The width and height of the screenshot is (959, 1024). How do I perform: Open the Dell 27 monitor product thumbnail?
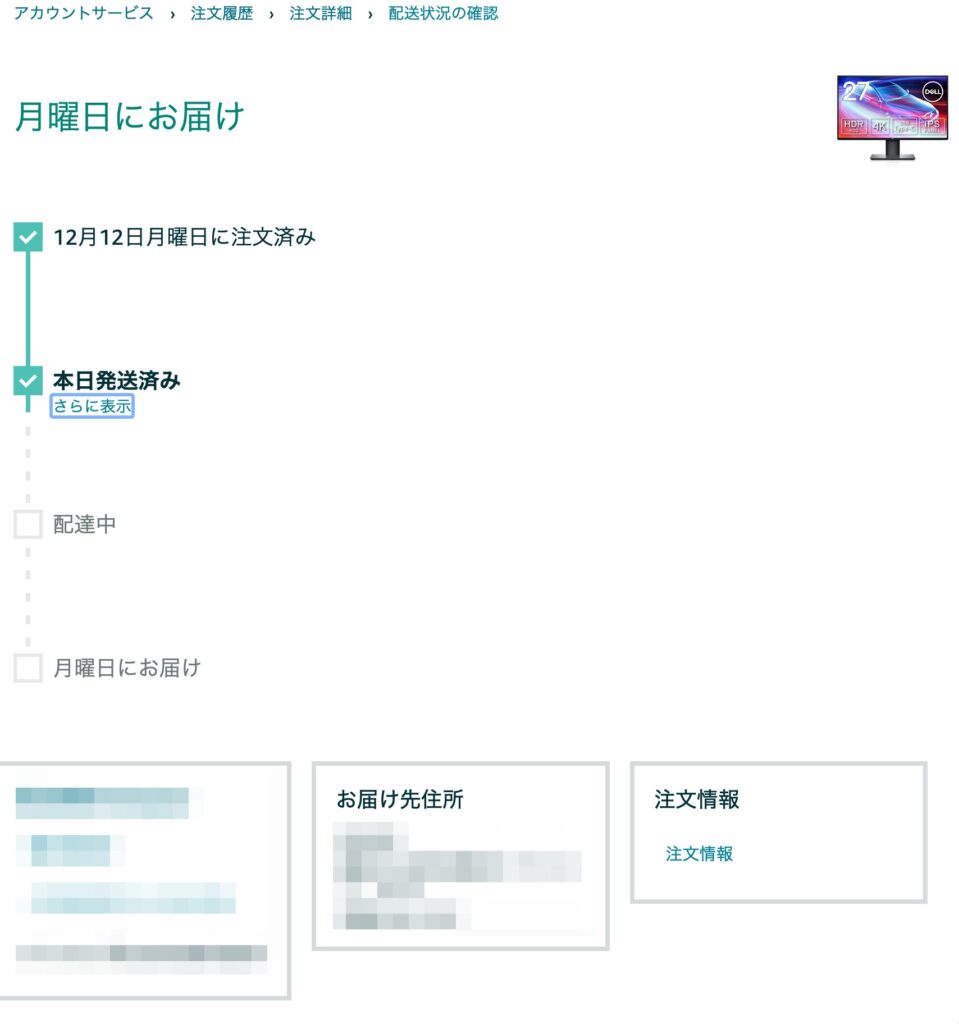click(x=892, y=118)
